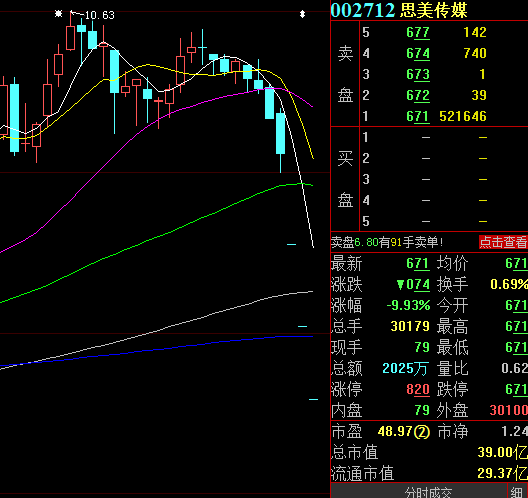Click the 最新 price value 671
This screenshot has height=498, width=528.
point(418,263)
